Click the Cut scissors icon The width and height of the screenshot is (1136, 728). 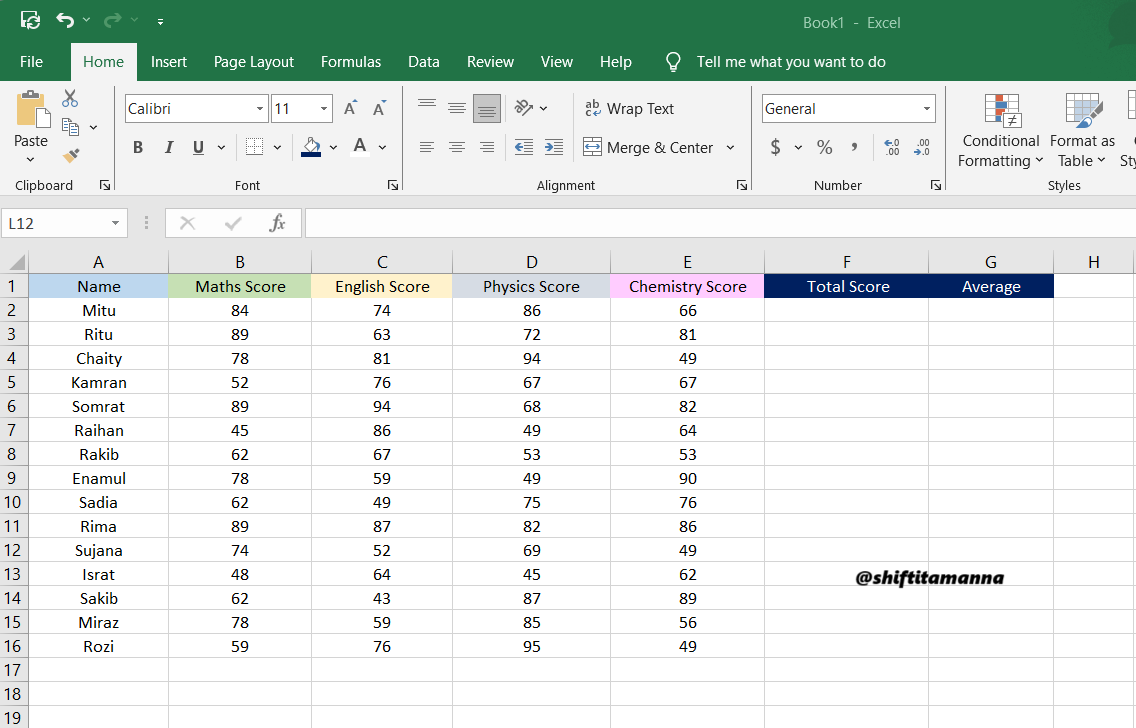click(x=70, y=98)
